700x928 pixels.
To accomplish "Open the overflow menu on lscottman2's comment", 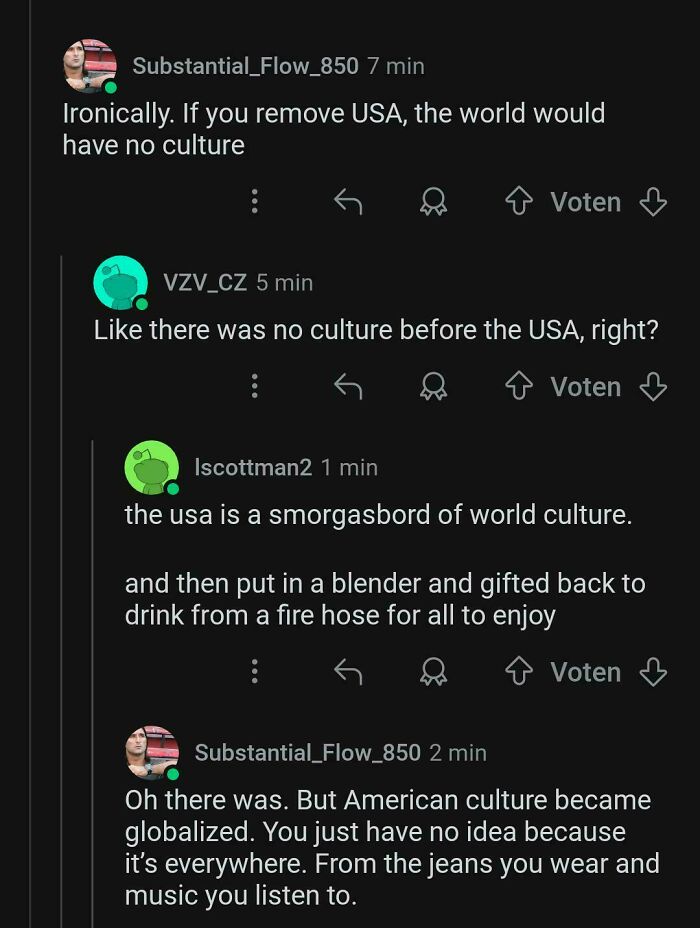I will (x=255, y=672).
